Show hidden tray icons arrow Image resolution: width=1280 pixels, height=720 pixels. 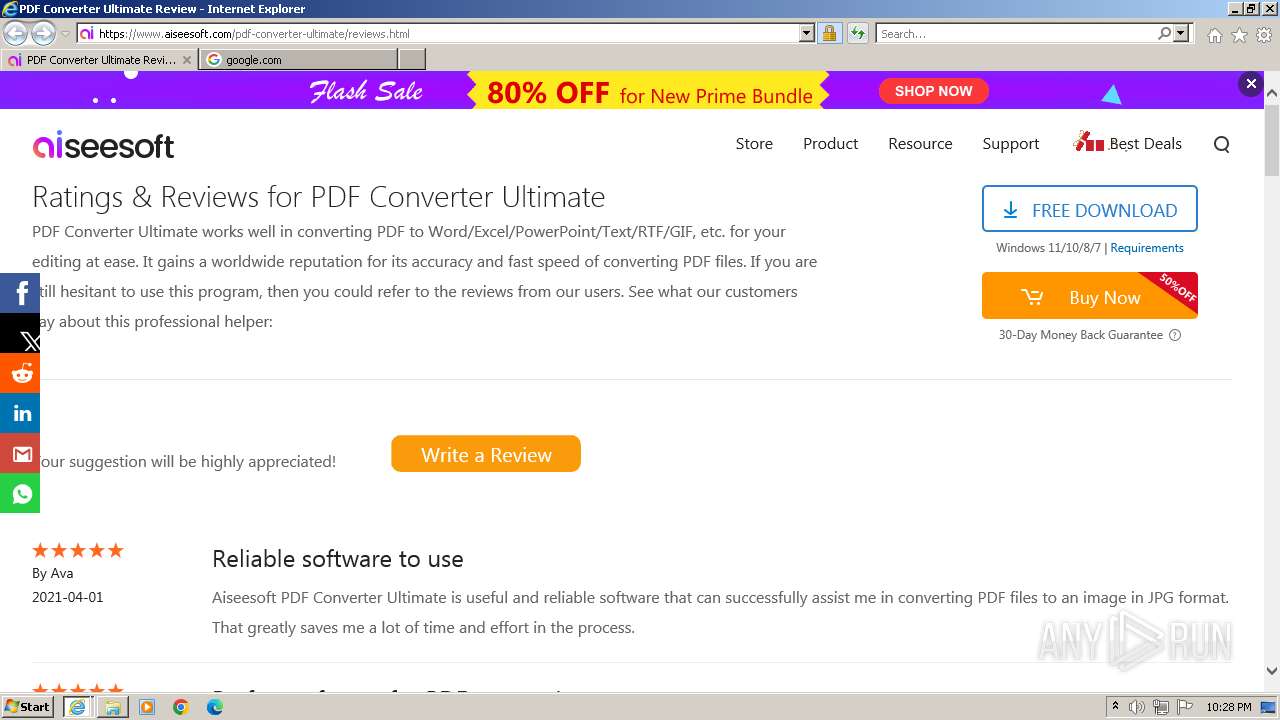pos(1115,707)
